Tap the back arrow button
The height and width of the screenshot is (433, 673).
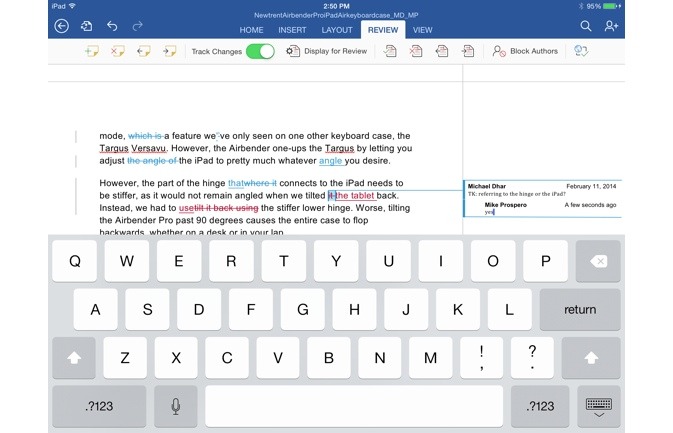click(x=62, y=26)
